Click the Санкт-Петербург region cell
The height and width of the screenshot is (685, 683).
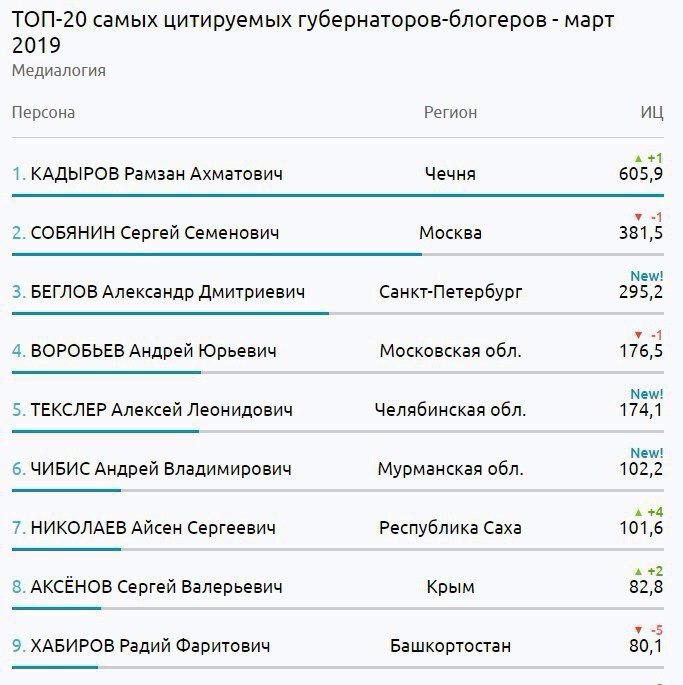[x=450, y=292]
